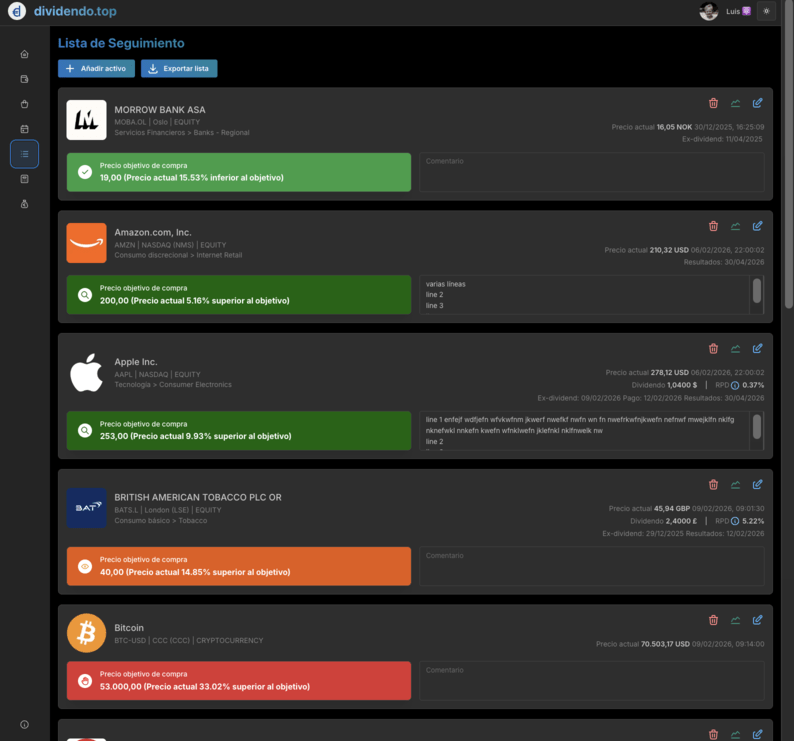Open chart for British American Tobacco
794x741 pixels.
pyautogui.click(x=735, y=484)
